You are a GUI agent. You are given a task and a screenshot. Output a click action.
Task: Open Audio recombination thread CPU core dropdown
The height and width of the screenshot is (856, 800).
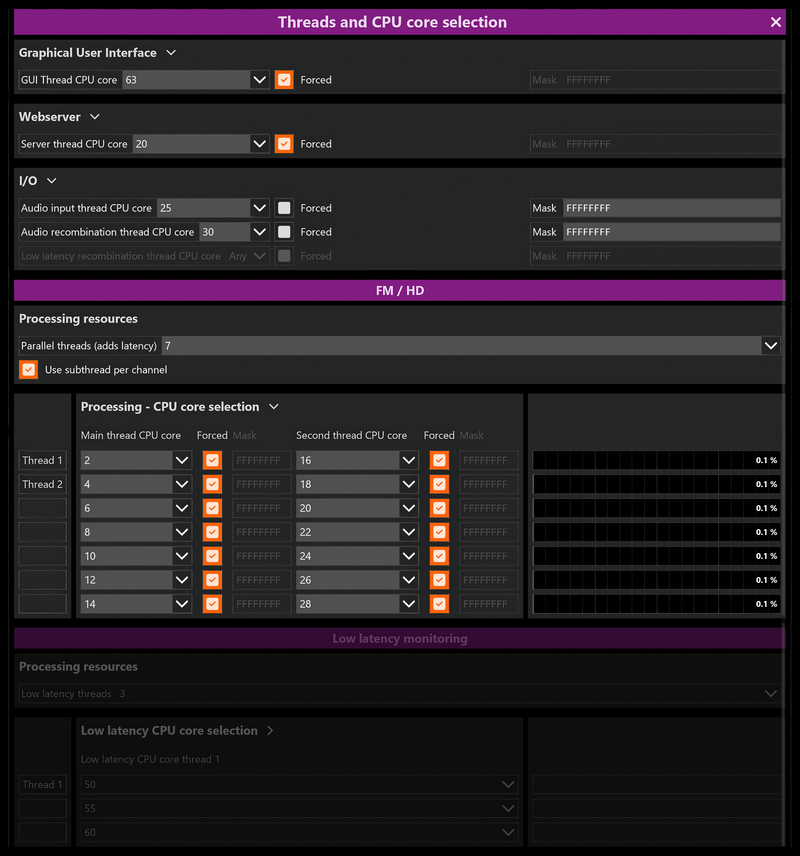pos(259,232)
